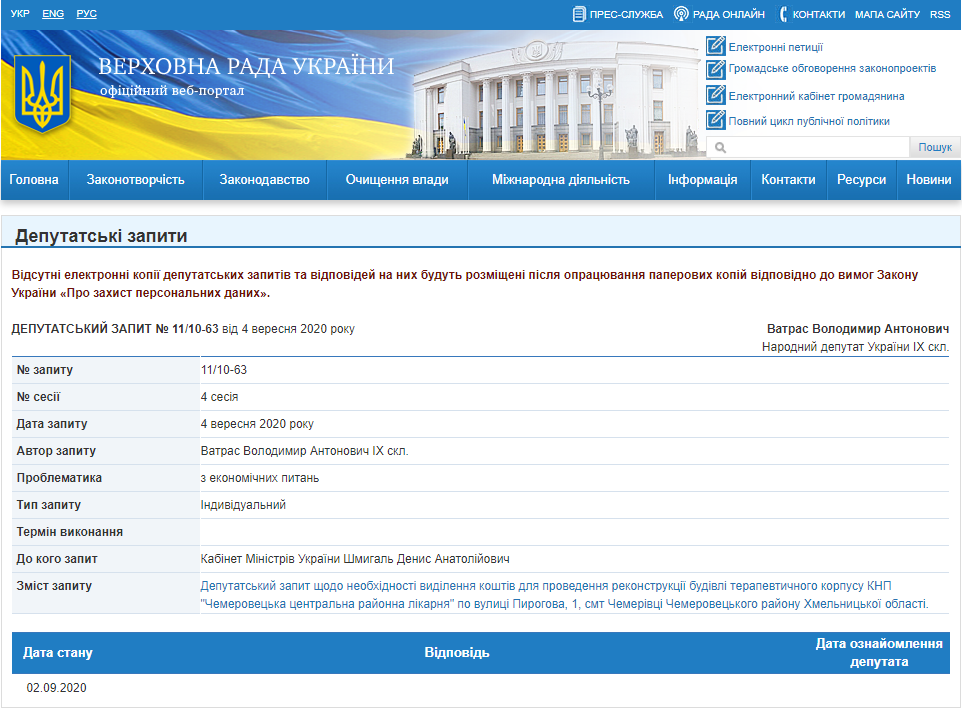This screenshot has width=962, height=709.
Task: Click the Press Service document icon
Action: (579, 14)
